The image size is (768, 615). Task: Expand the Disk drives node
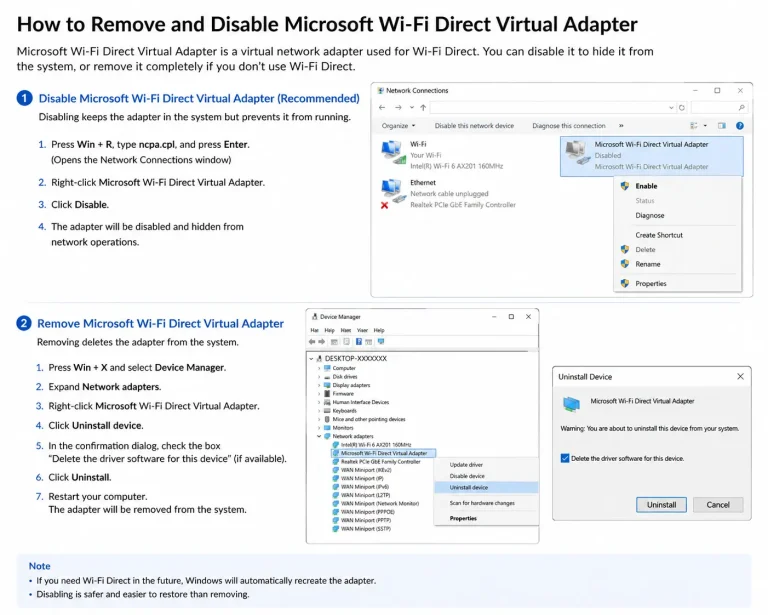319,377
